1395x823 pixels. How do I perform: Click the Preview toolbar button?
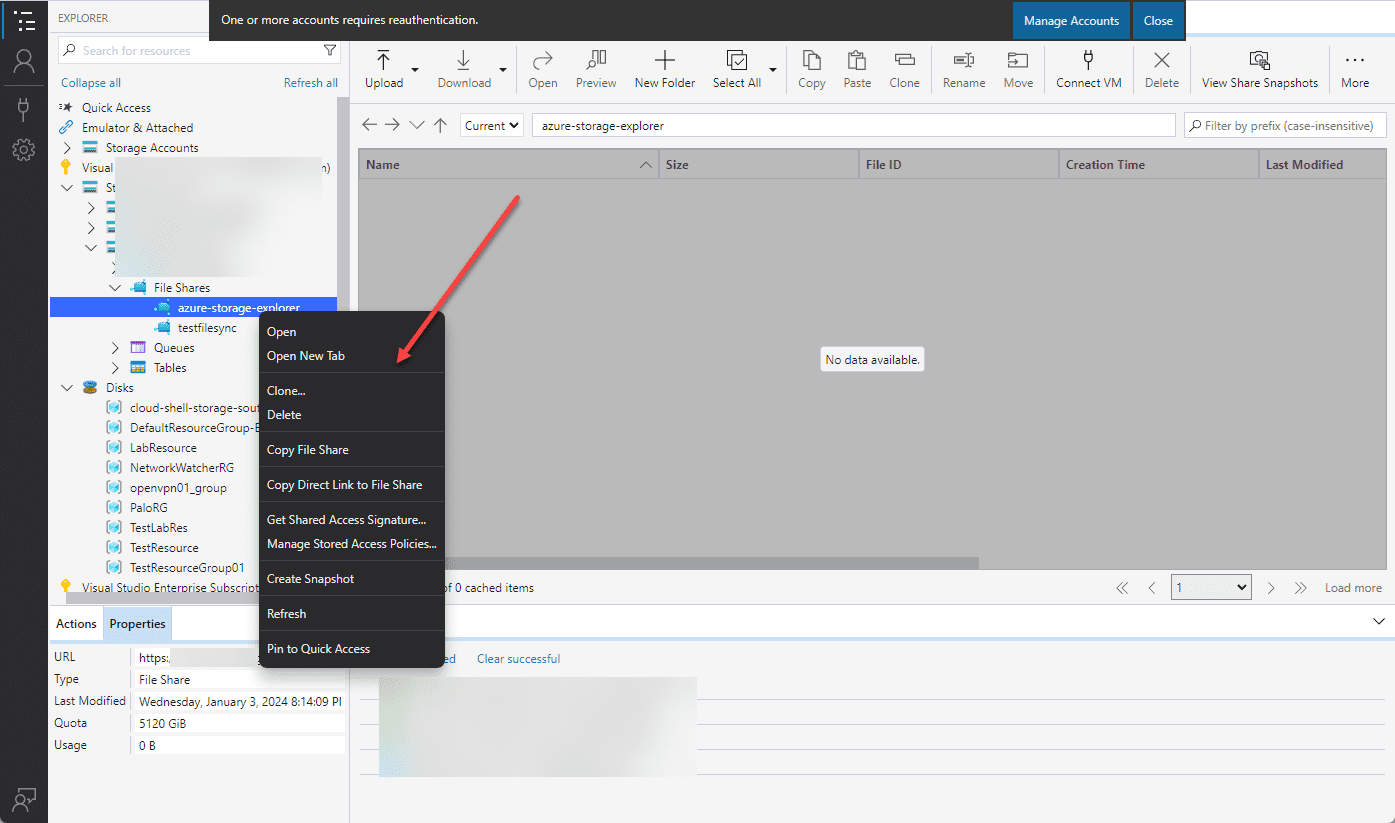click(x=596, y=69)
